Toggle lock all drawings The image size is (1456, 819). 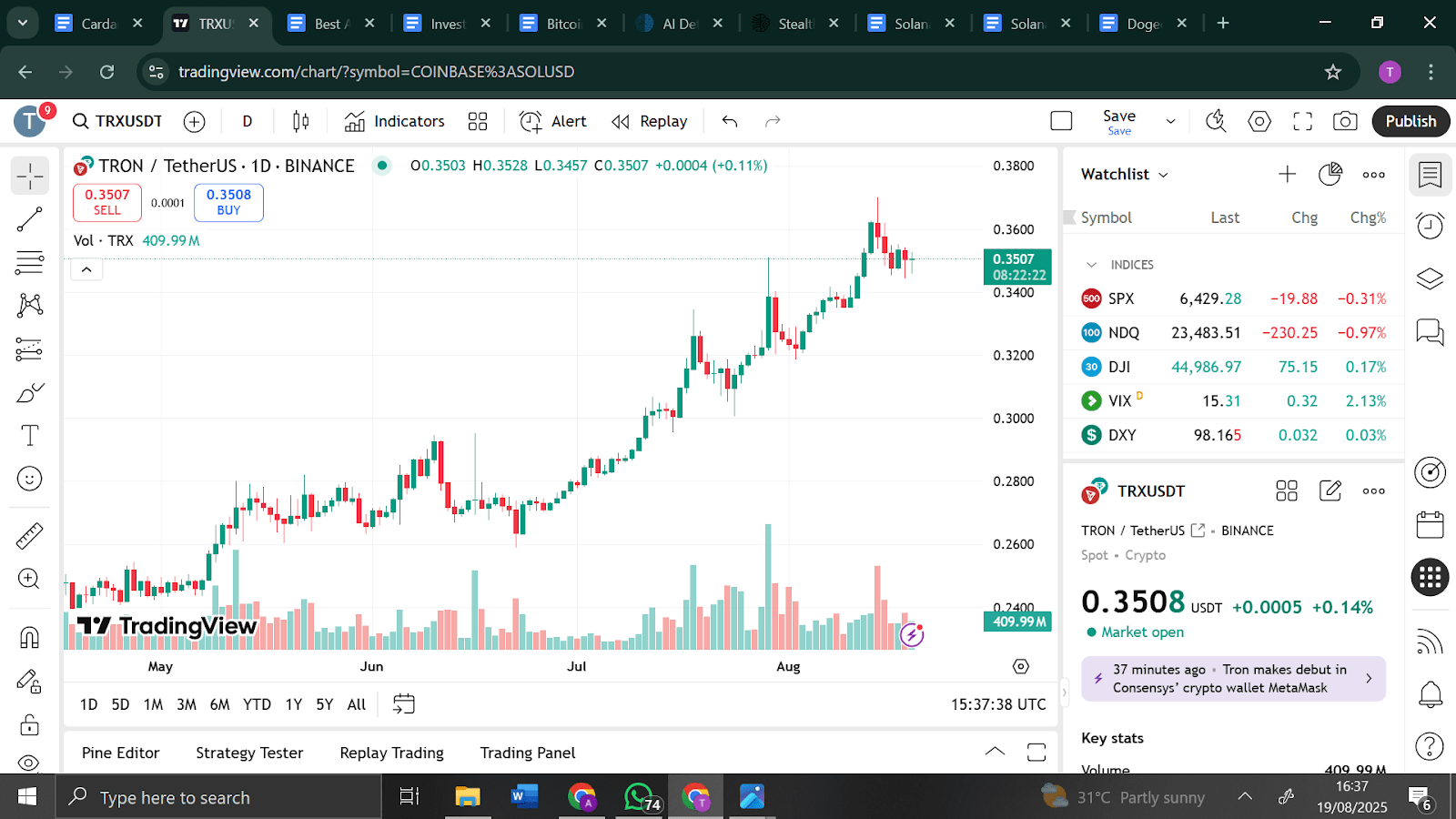30,724
